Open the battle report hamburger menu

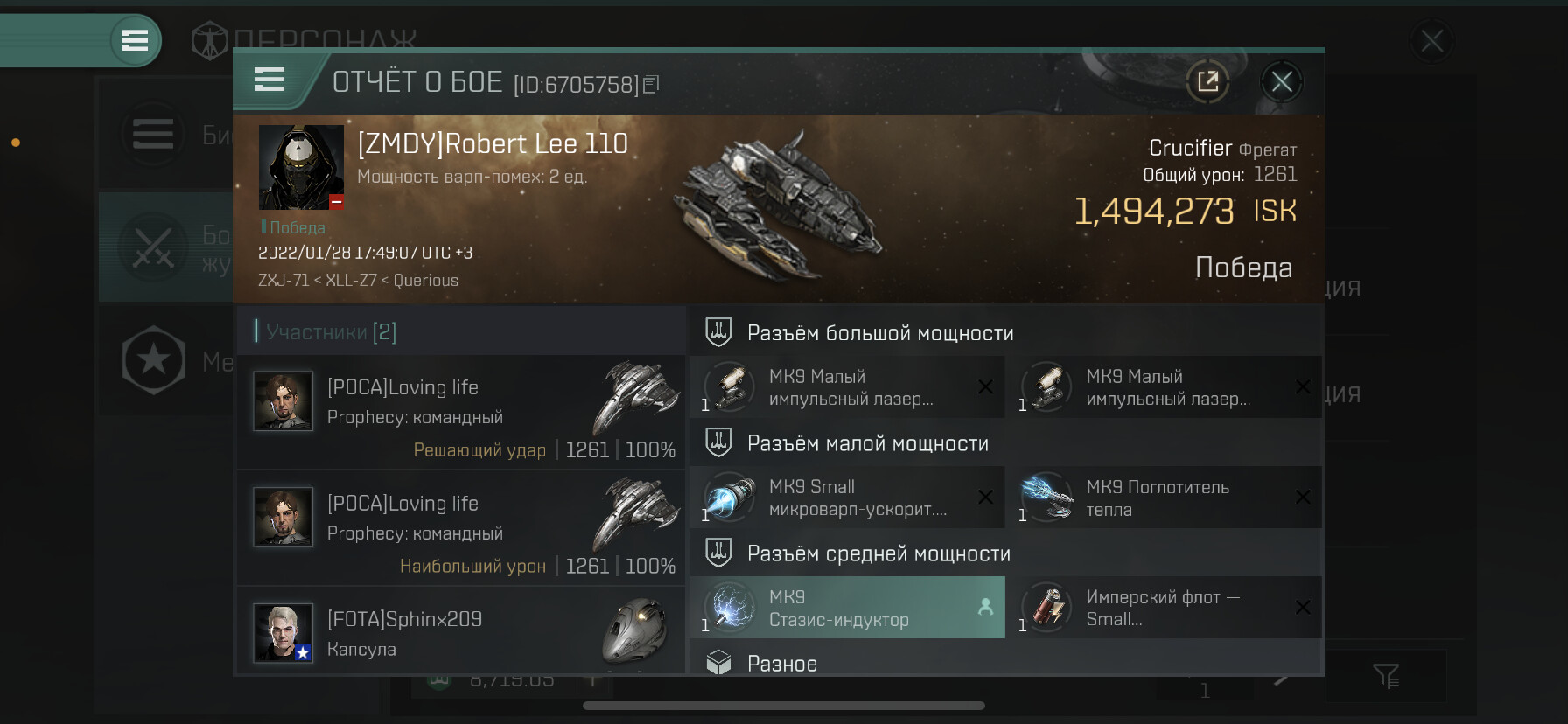[269, 80]
